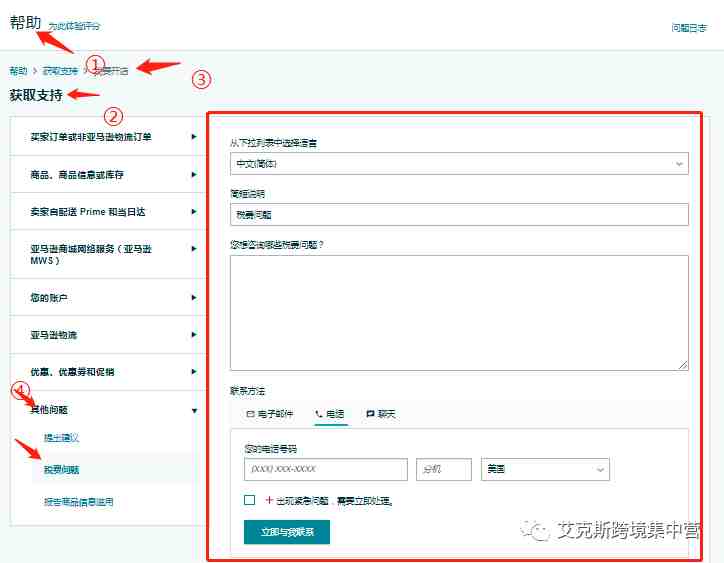Click the 帮助 breadcrumb link
This screenshot has height=563, width=724.
[18, 71]
